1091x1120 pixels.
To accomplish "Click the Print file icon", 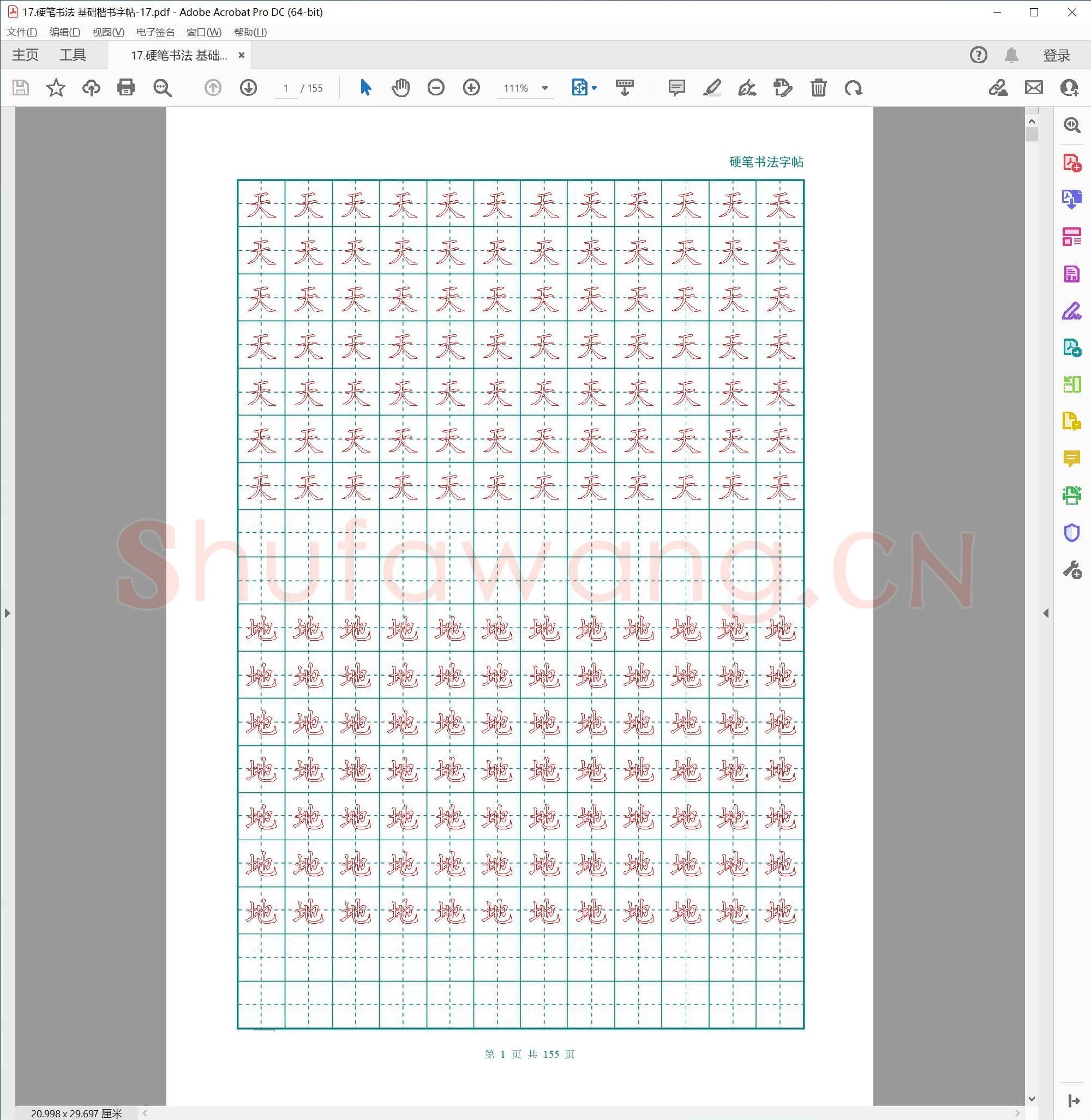I will coord(125,88).
